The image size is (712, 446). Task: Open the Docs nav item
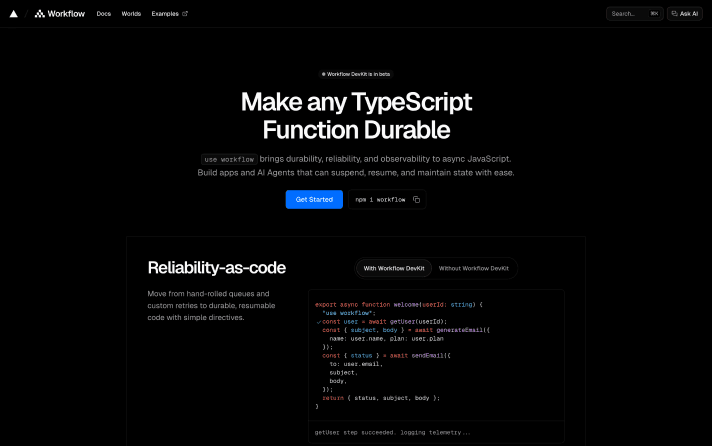pyautogui.click(x=104, y=14)
